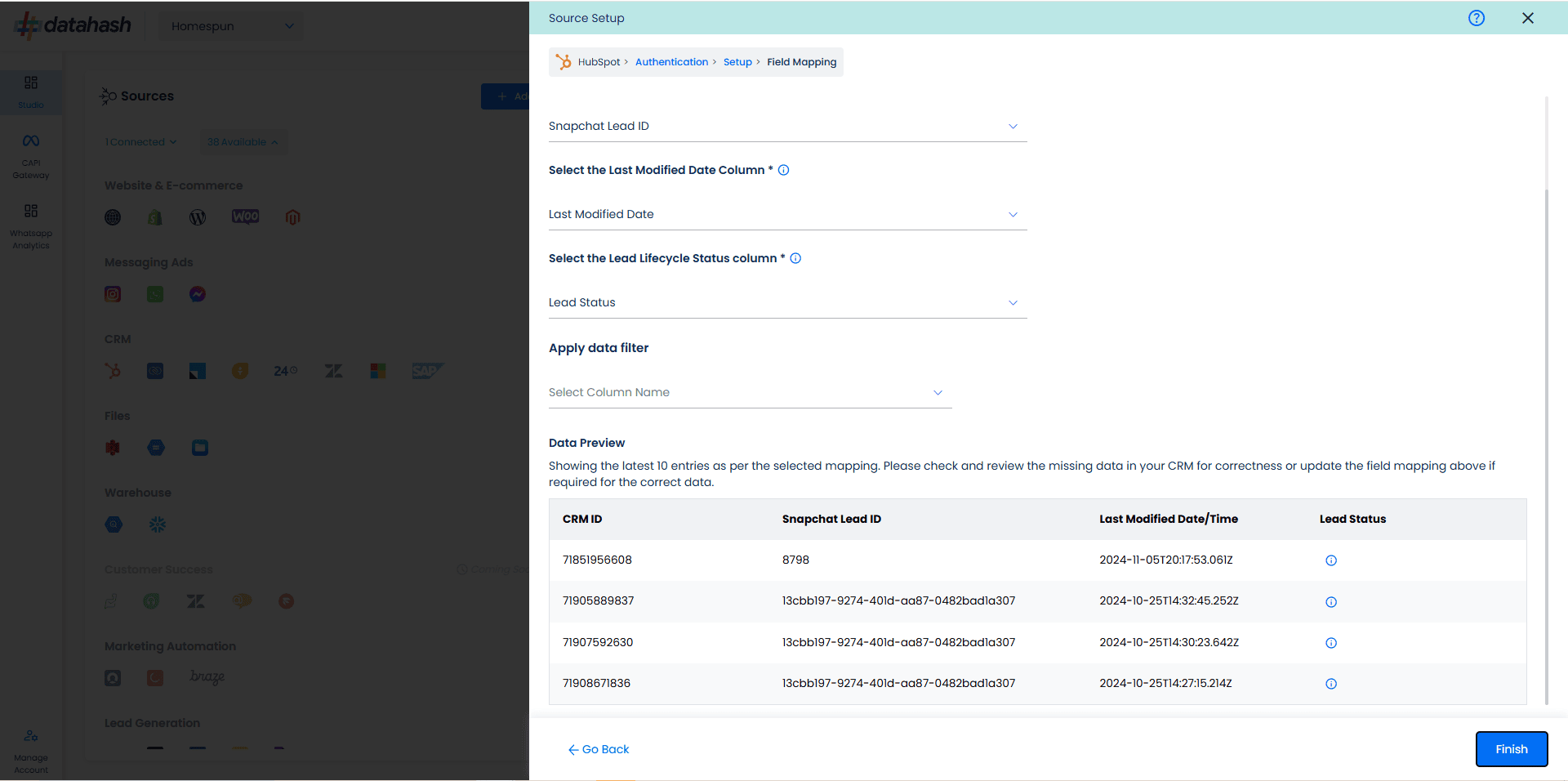Image resolution: width=1568 pixels, height=781 pixels.
Task: Go to Authentication step in breadcrumb
Action: [671, 62]
